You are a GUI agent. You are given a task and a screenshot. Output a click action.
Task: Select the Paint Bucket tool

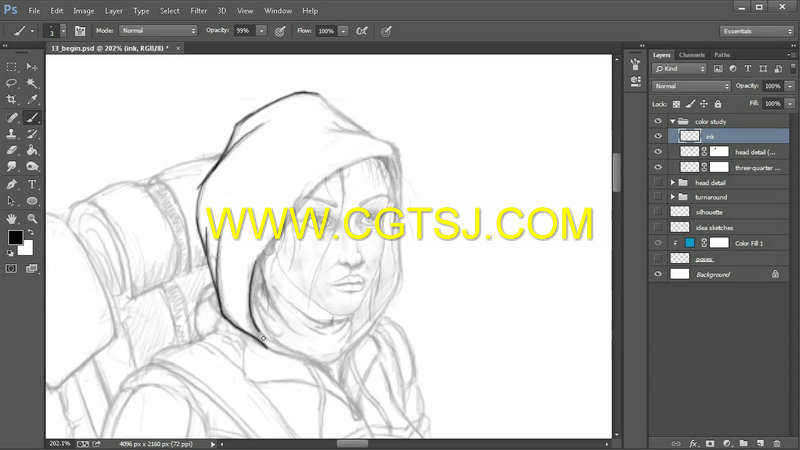coord(32,151)
